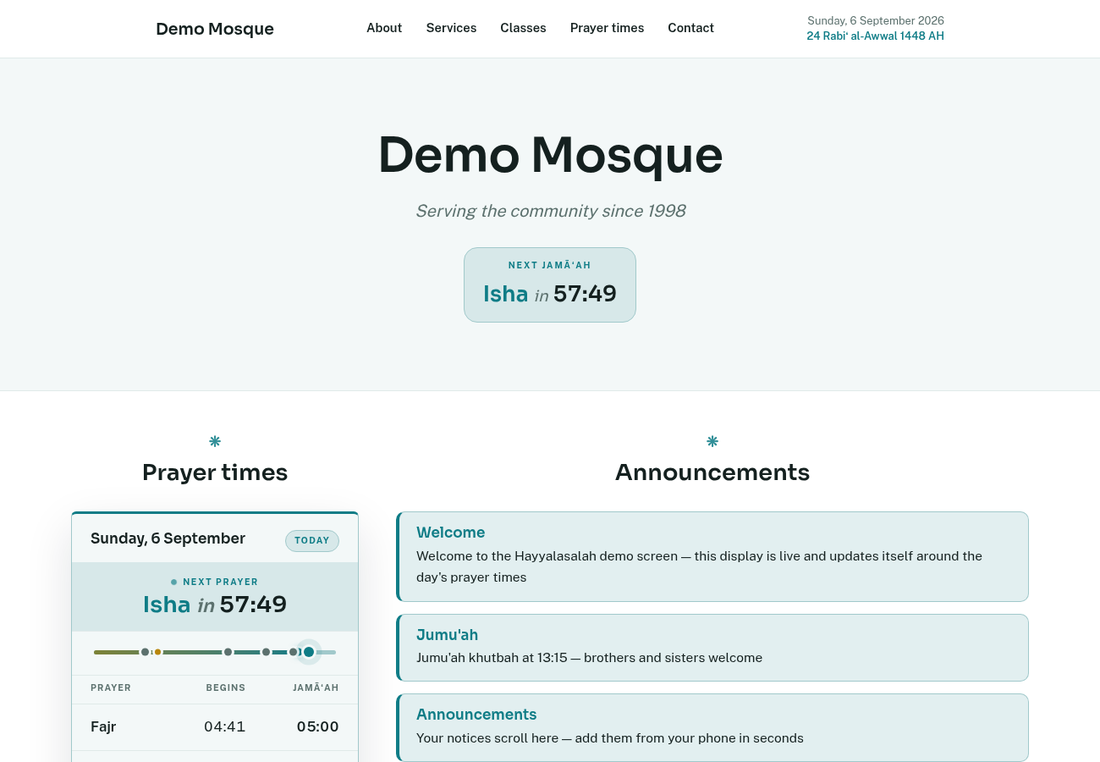
Task: Open the Announcements notice card
Action: pos(712,728)
